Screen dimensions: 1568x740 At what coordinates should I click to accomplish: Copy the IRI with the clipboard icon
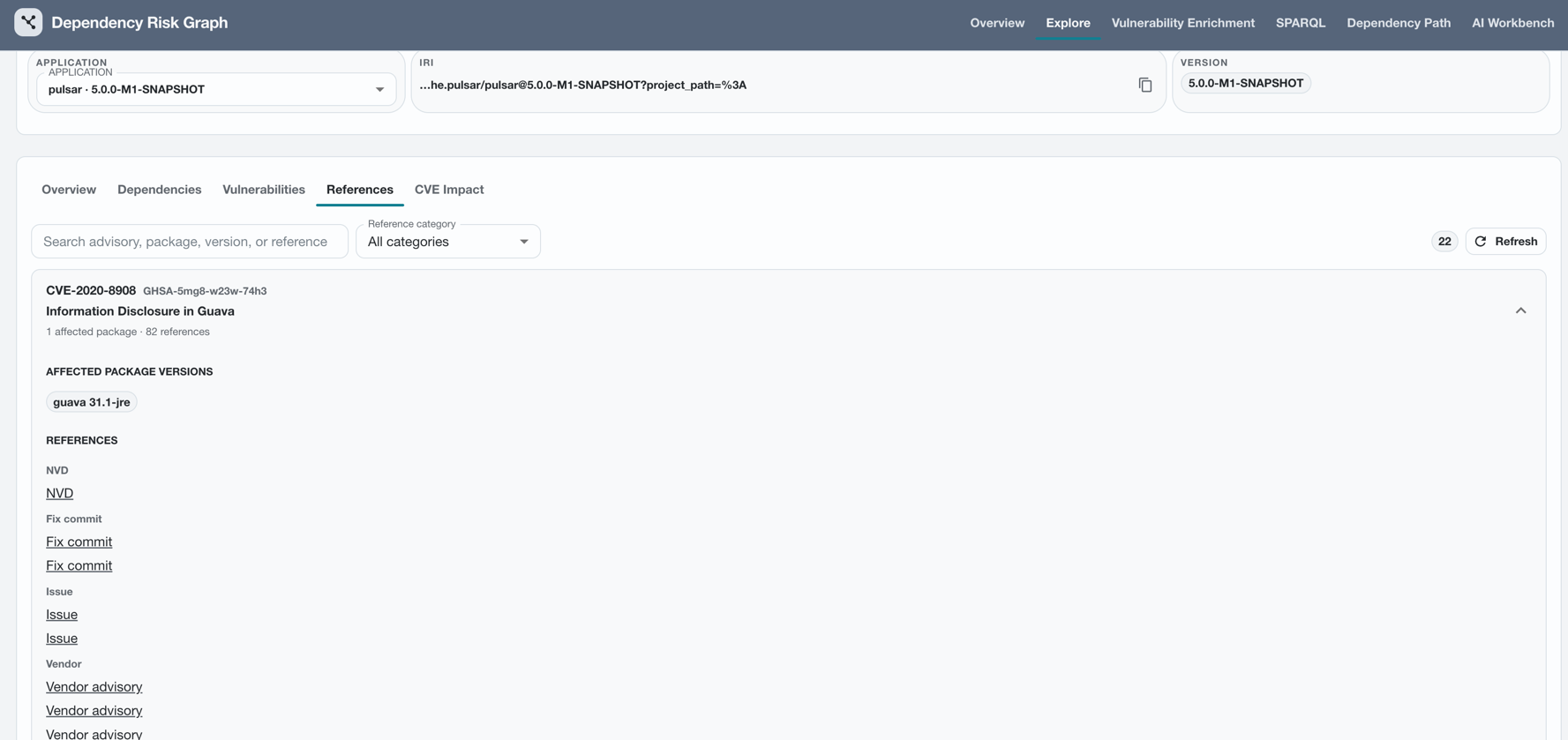(1145, 85)
